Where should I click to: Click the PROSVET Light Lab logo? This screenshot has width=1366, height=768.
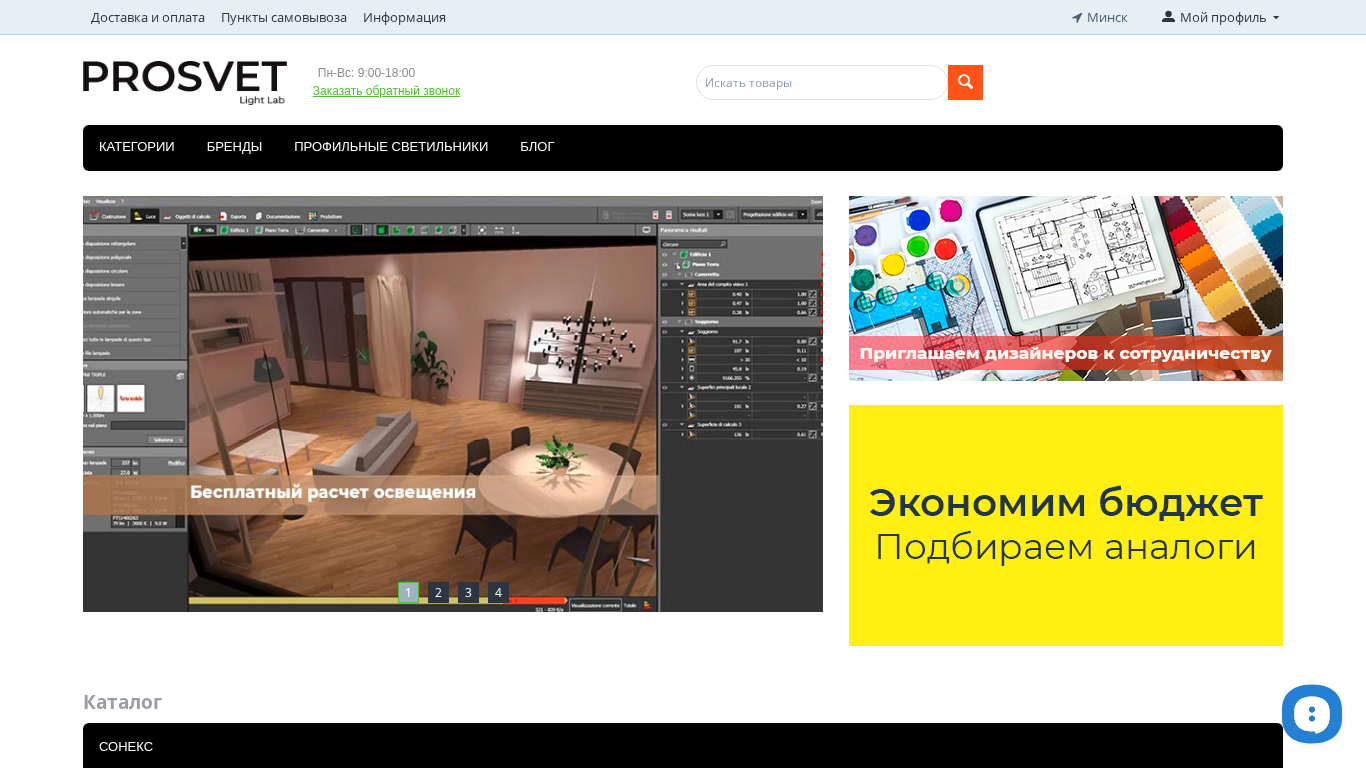[x=185, y=82]
